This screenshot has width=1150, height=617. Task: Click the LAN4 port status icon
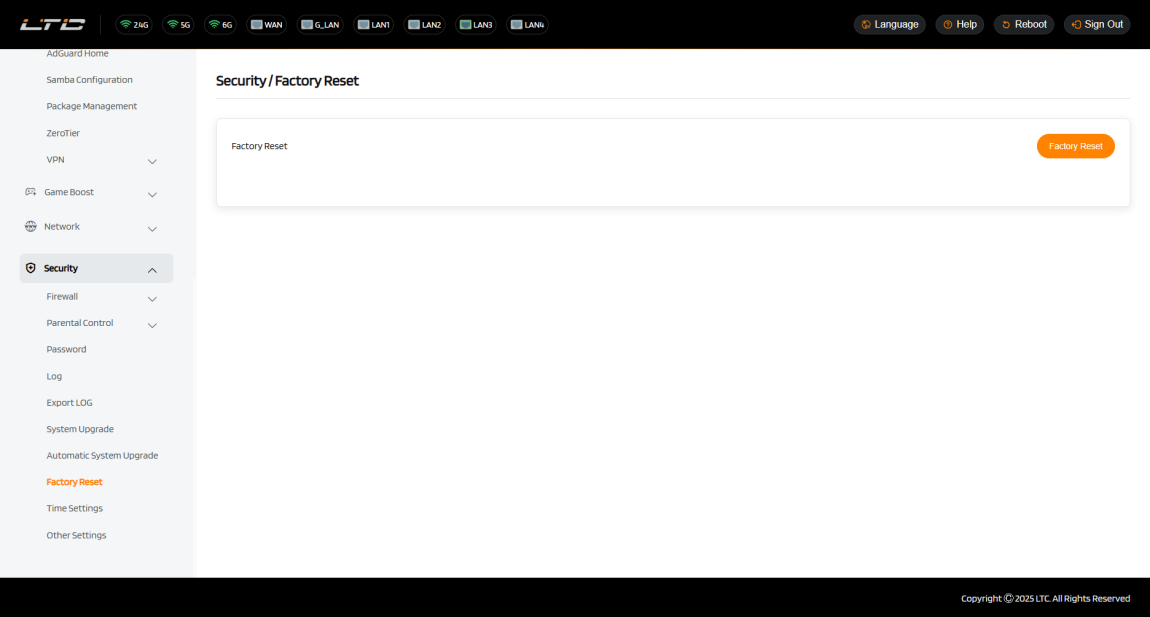pos(527,24)
